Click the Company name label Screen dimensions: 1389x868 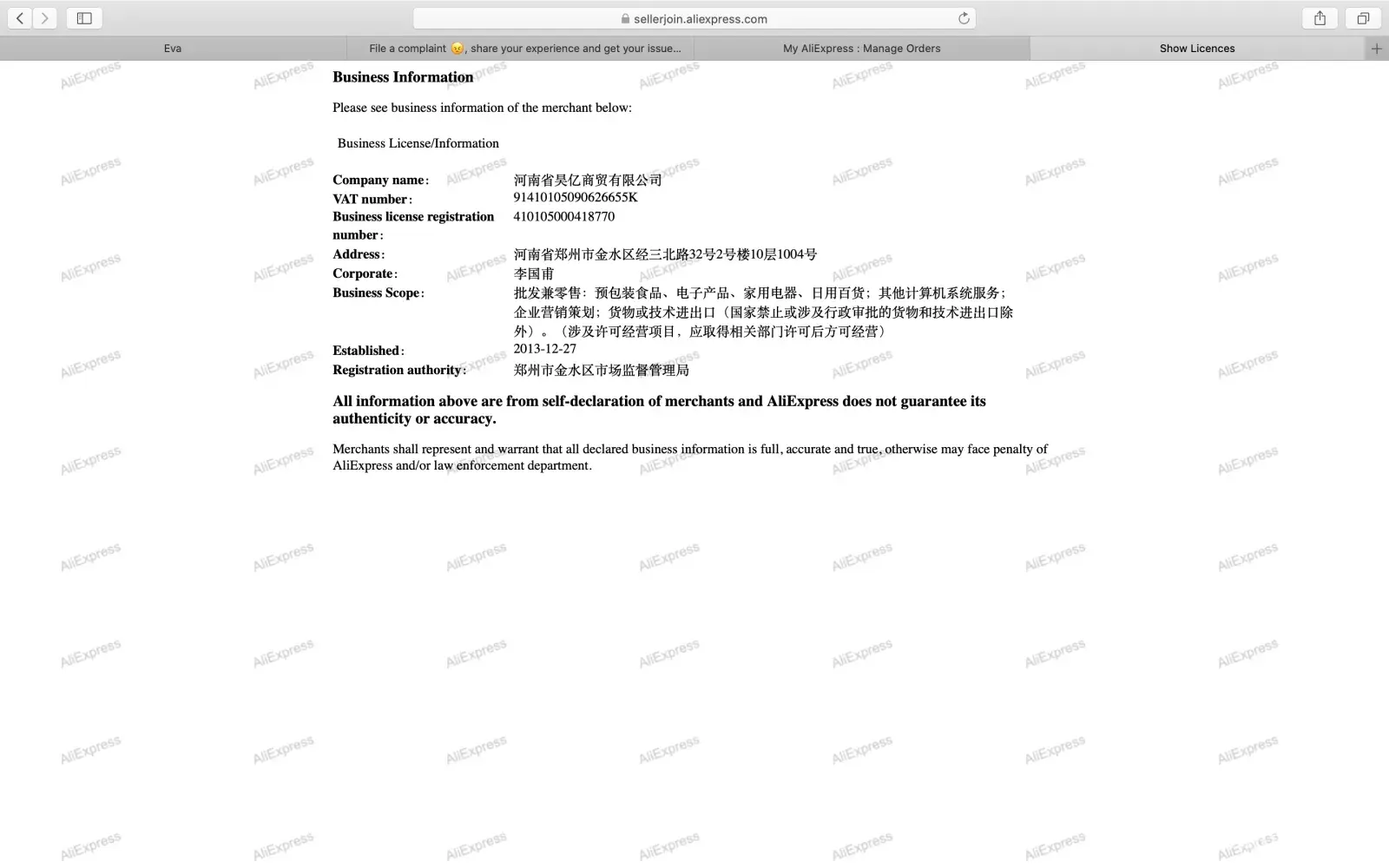(x=380, y=180)
